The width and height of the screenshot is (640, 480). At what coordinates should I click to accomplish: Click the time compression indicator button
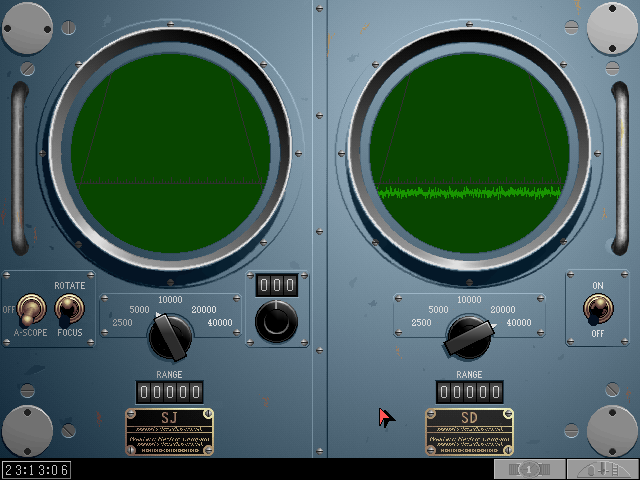tap(529, 469)
